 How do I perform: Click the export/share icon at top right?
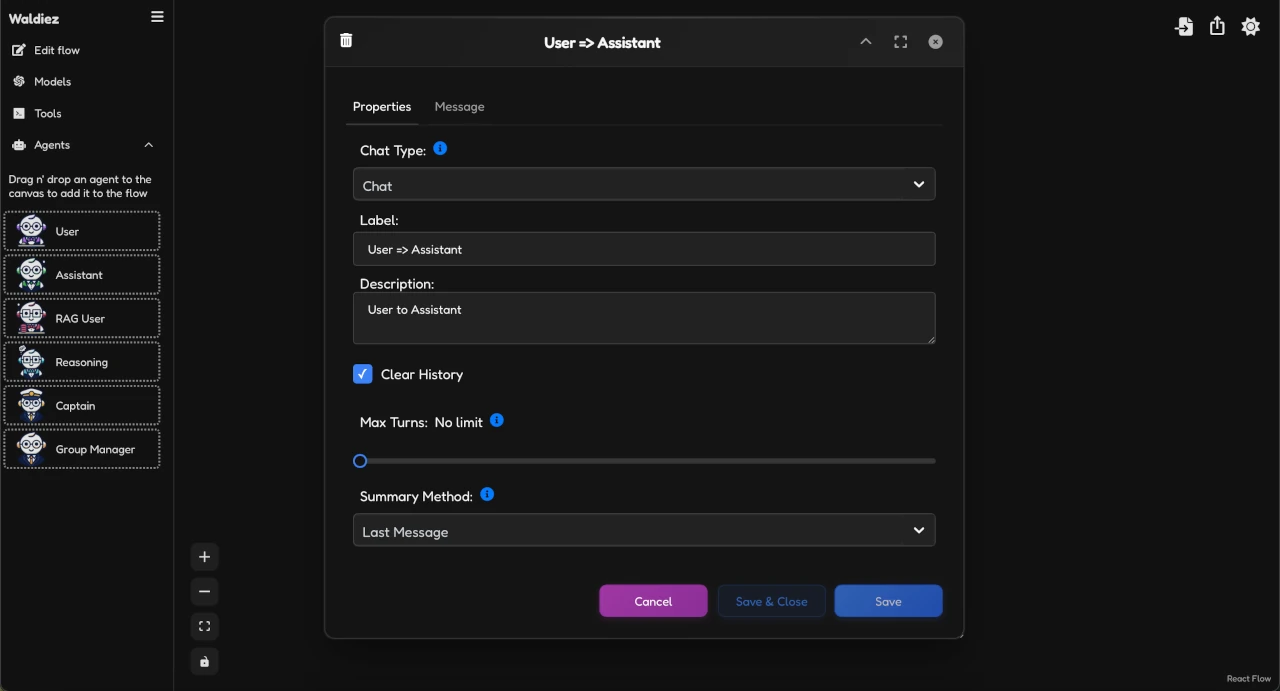(x=1217, y=26)
